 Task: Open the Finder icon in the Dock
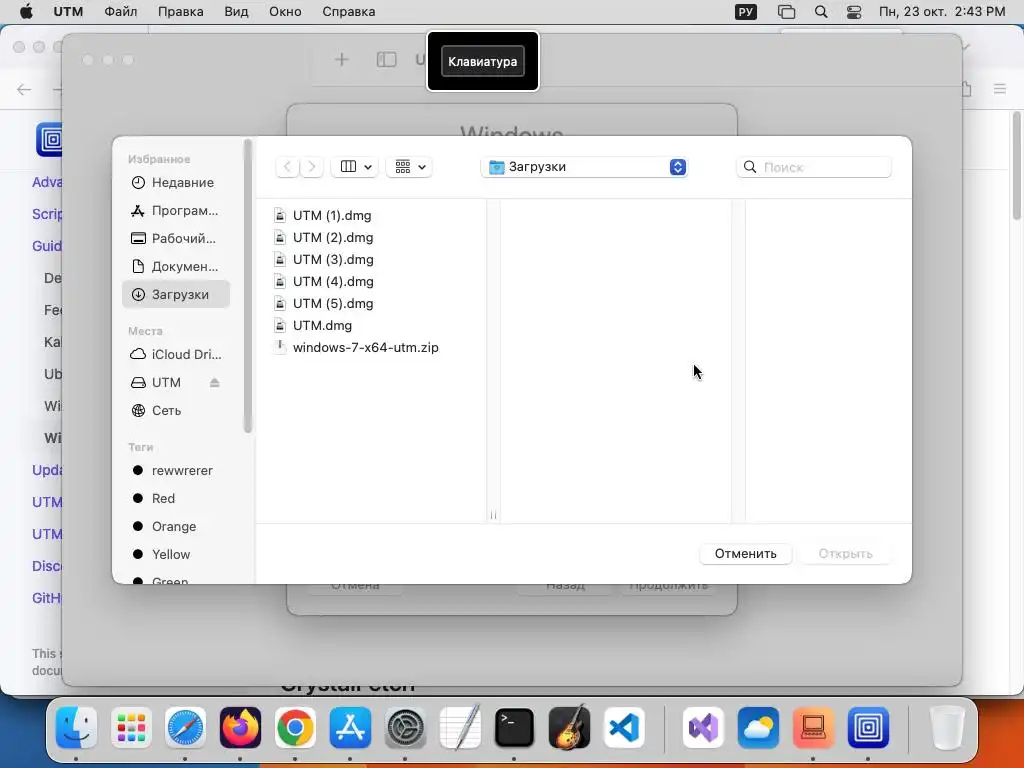click(76, 728)
